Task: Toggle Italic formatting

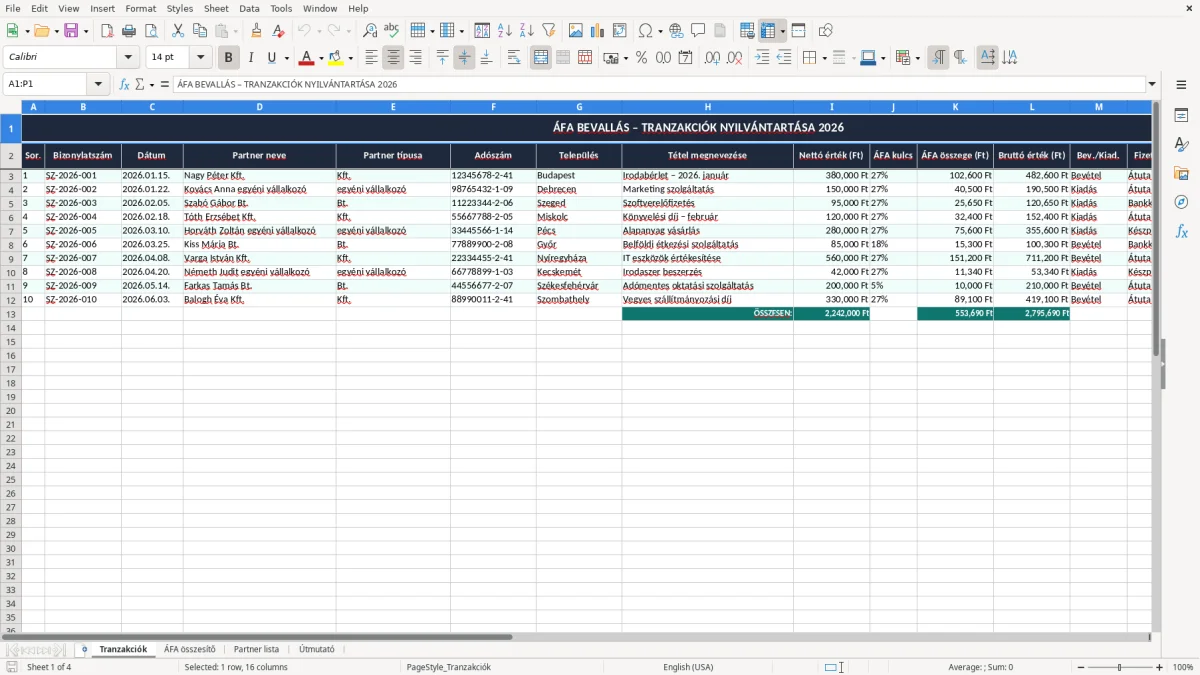Action: [251, 58]
